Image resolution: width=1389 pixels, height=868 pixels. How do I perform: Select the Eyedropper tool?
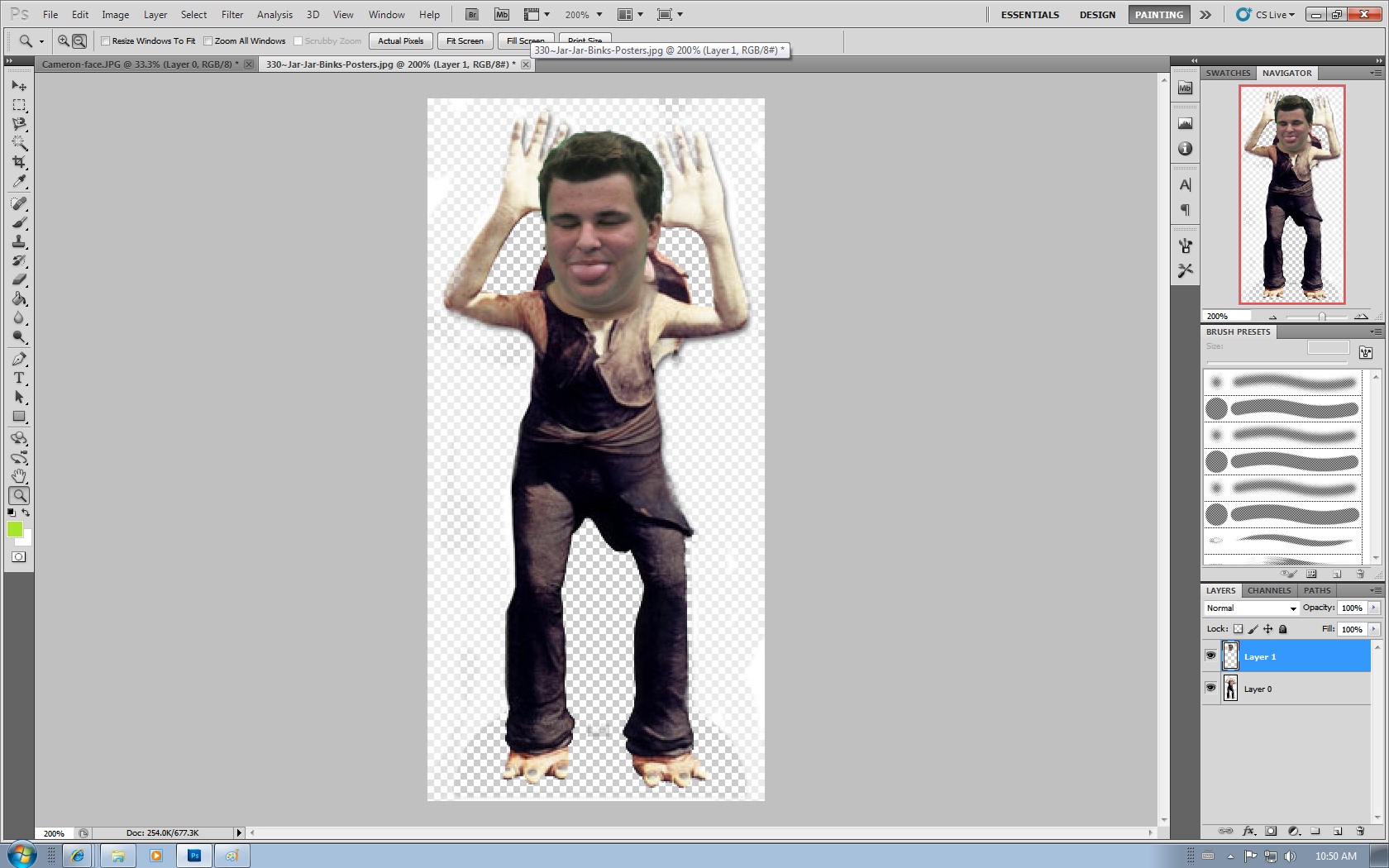(x=19, y=181)
